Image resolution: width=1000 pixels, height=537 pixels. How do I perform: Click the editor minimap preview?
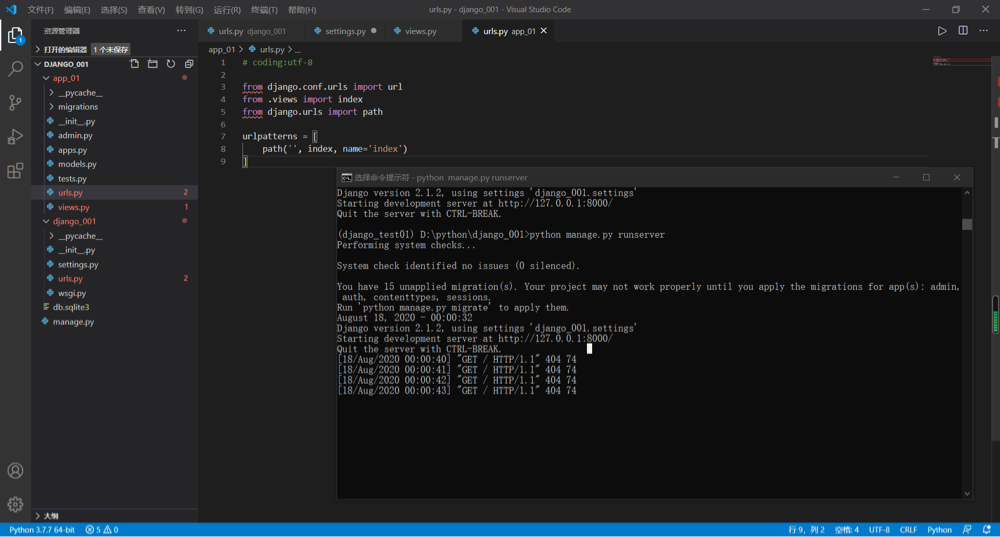click(962, 61)
